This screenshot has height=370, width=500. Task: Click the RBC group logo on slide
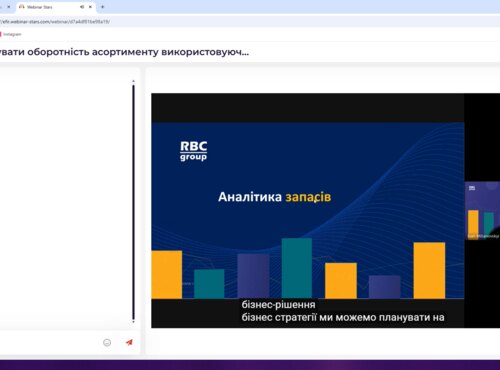coord(194,151)
